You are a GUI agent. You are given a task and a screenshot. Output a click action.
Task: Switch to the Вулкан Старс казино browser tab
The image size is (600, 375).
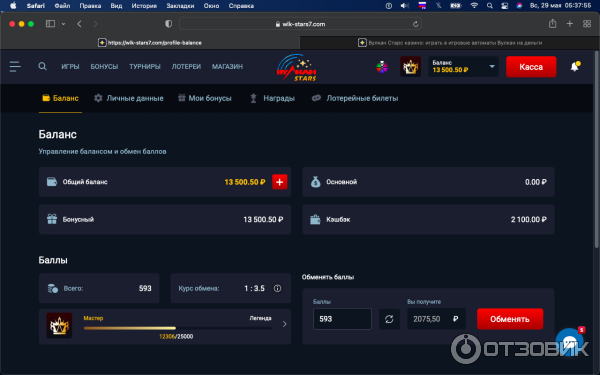450,43
